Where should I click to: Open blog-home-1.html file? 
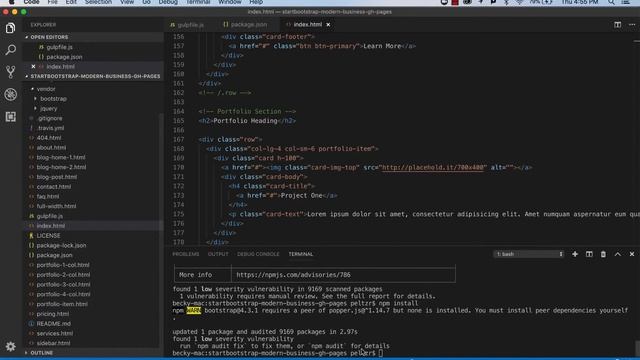[x=61, y=158]
